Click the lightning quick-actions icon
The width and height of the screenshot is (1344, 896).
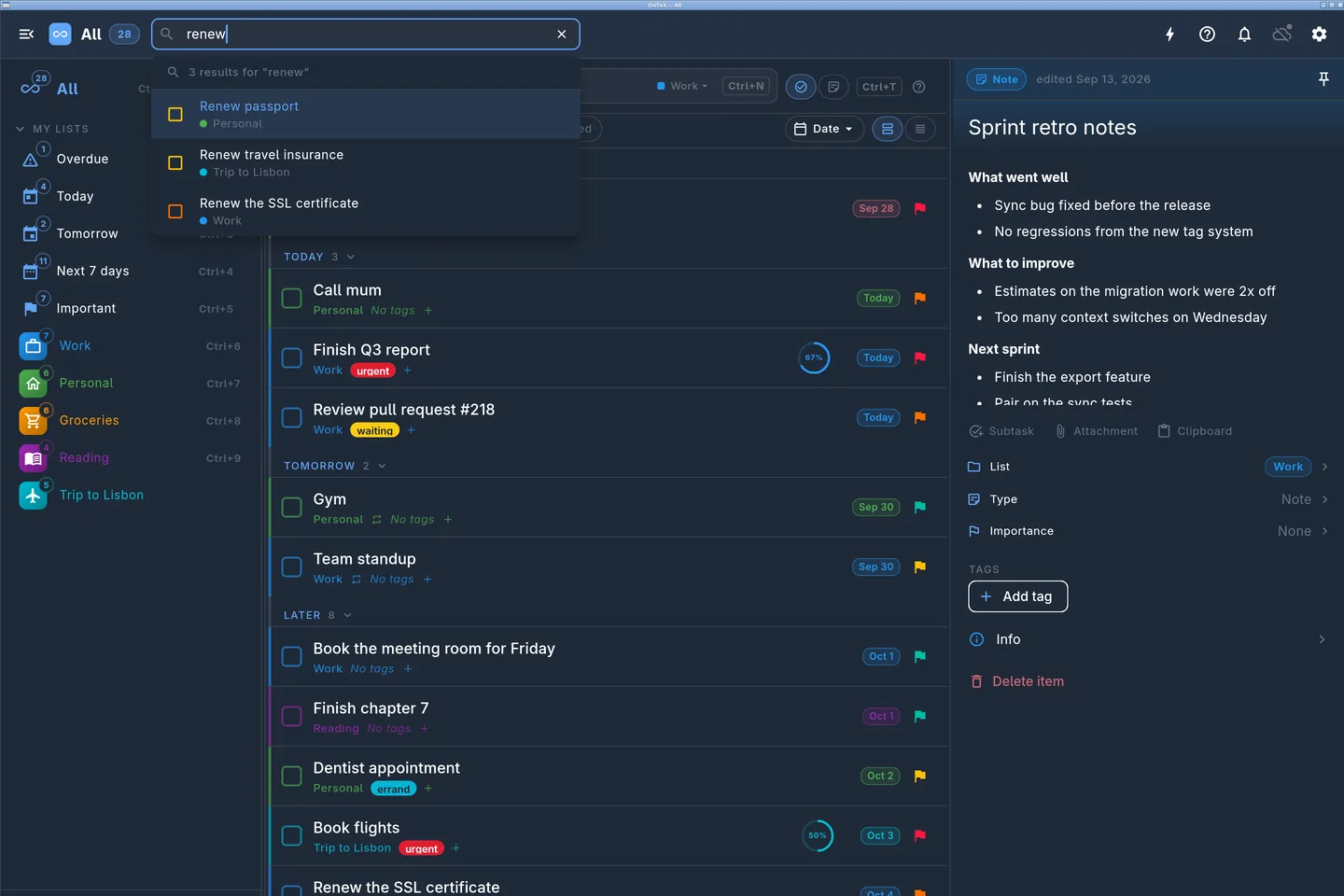(1169, 35)
